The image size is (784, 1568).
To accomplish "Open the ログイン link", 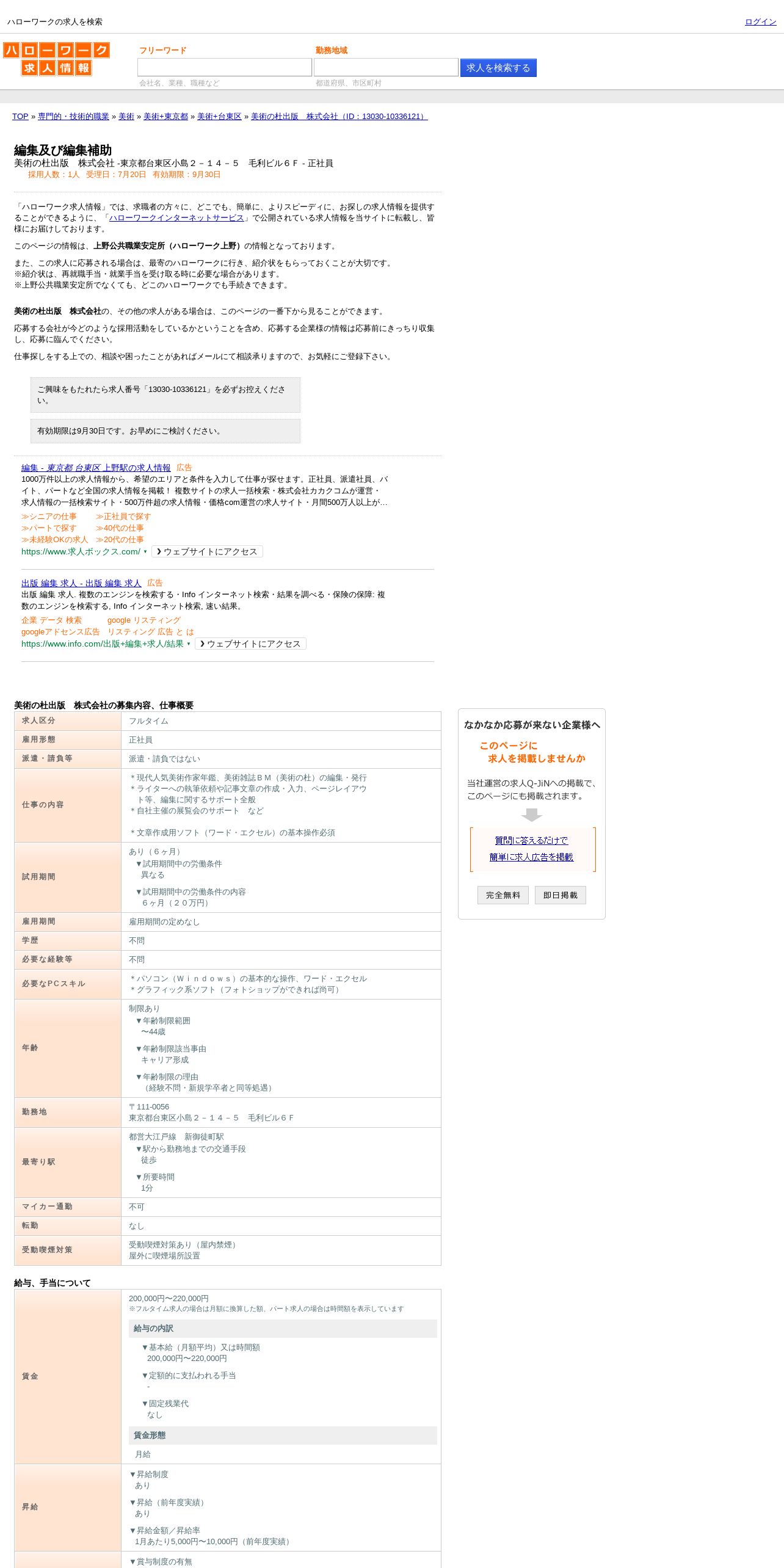I will [x=761, y=22].
